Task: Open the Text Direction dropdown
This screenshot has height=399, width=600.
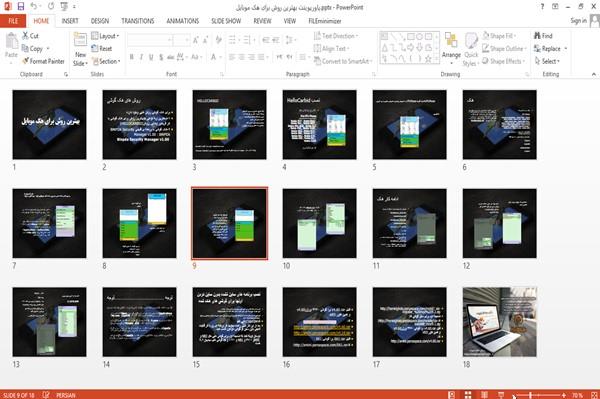Action: coord(336,36)
